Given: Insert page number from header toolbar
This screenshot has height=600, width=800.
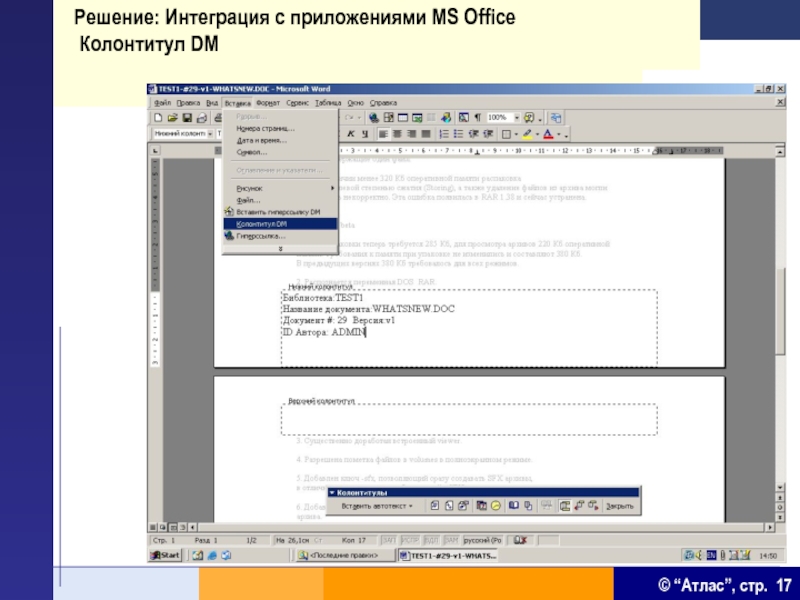Looking at the screenshot, I should click(x=434, y=506).
